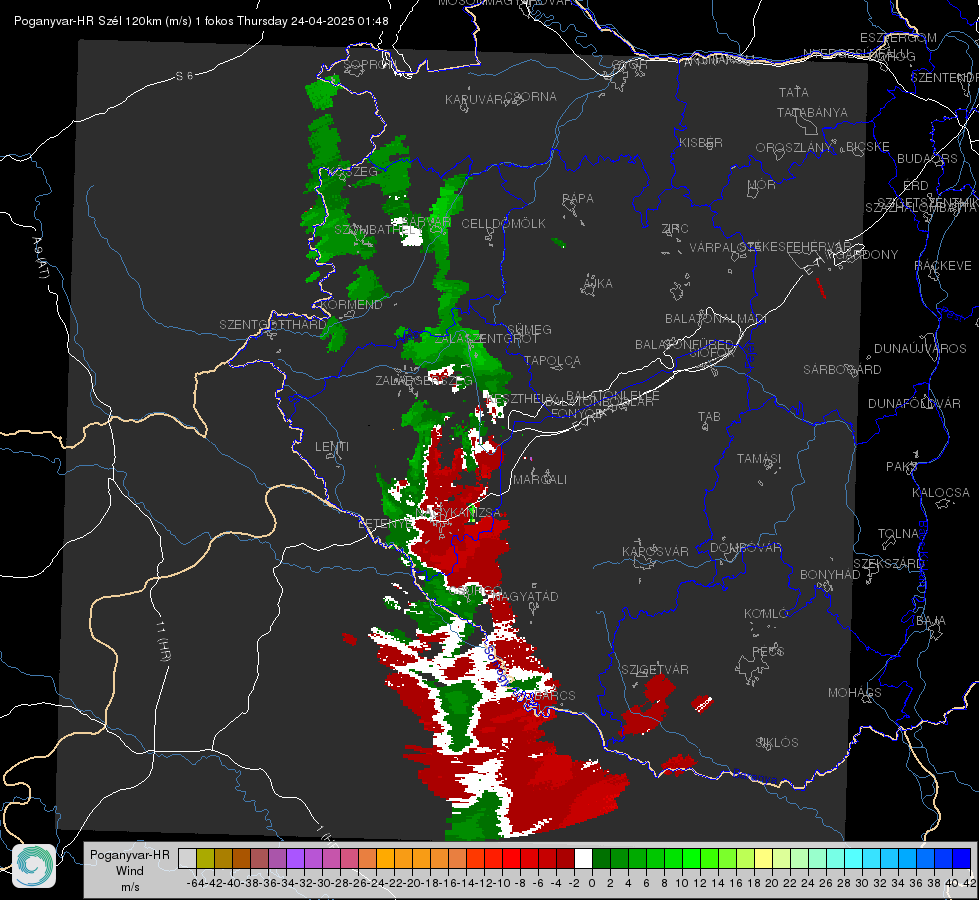The width and height of the screenshot is (979, 900).
Task: Click the dark red swatch between -4 and -2
Action: point(565,858)
